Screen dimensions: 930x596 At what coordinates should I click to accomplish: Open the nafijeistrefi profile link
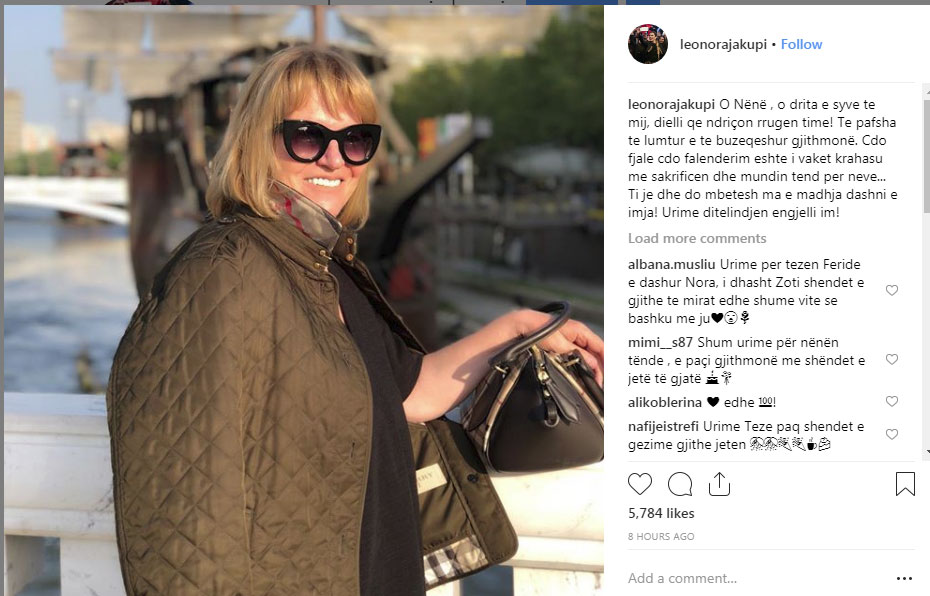tap(663, 426)
